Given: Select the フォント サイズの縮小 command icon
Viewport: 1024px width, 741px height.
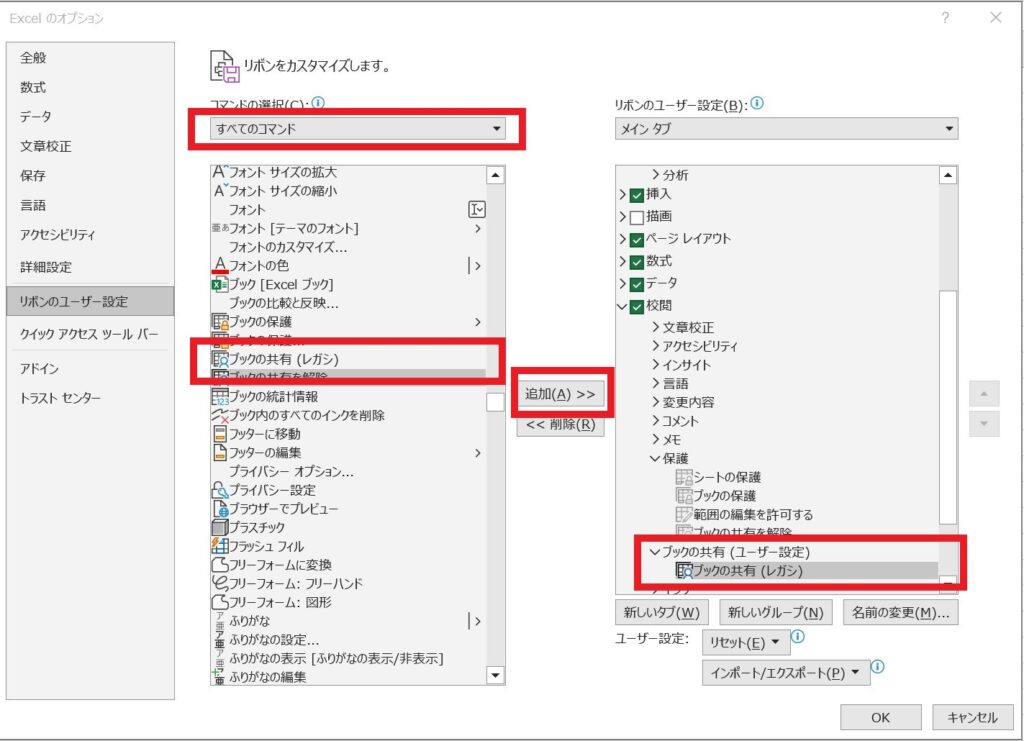Looking at the screenshot, I should pyautogui.click(x=220, y=191).
